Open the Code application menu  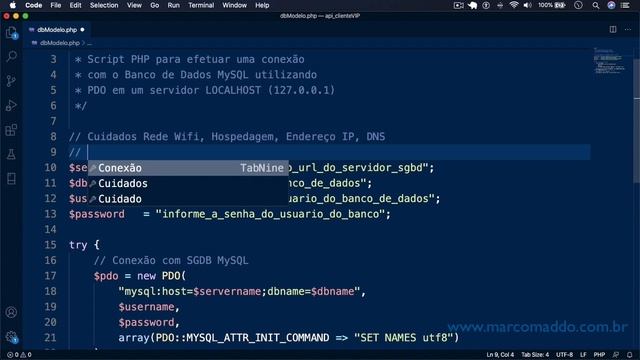coord(33,5)
